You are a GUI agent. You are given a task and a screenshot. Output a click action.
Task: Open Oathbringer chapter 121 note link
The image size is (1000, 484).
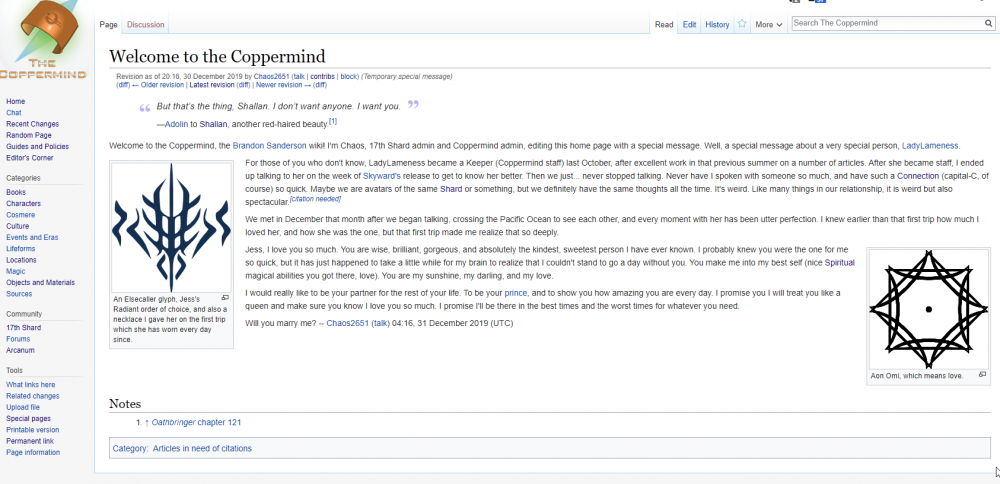[x=196, y=422]
